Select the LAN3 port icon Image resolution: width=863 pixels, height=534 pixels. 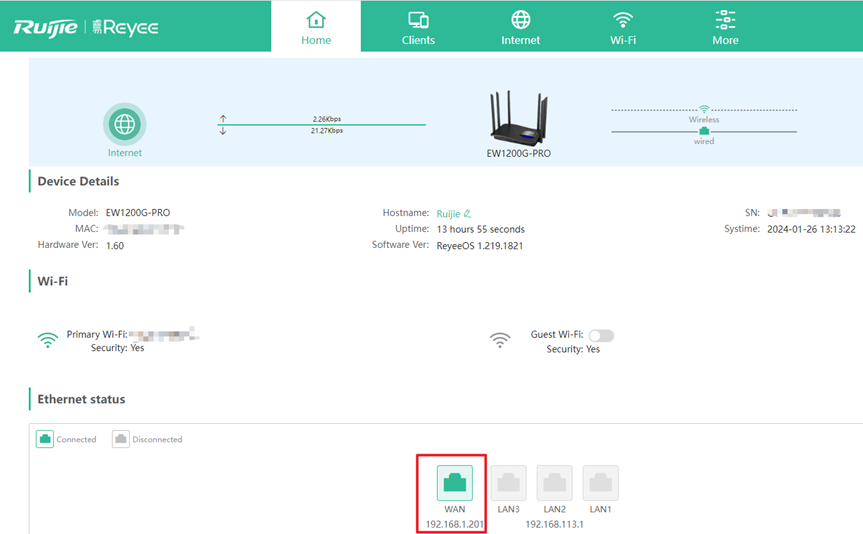(x=509, y=483)
